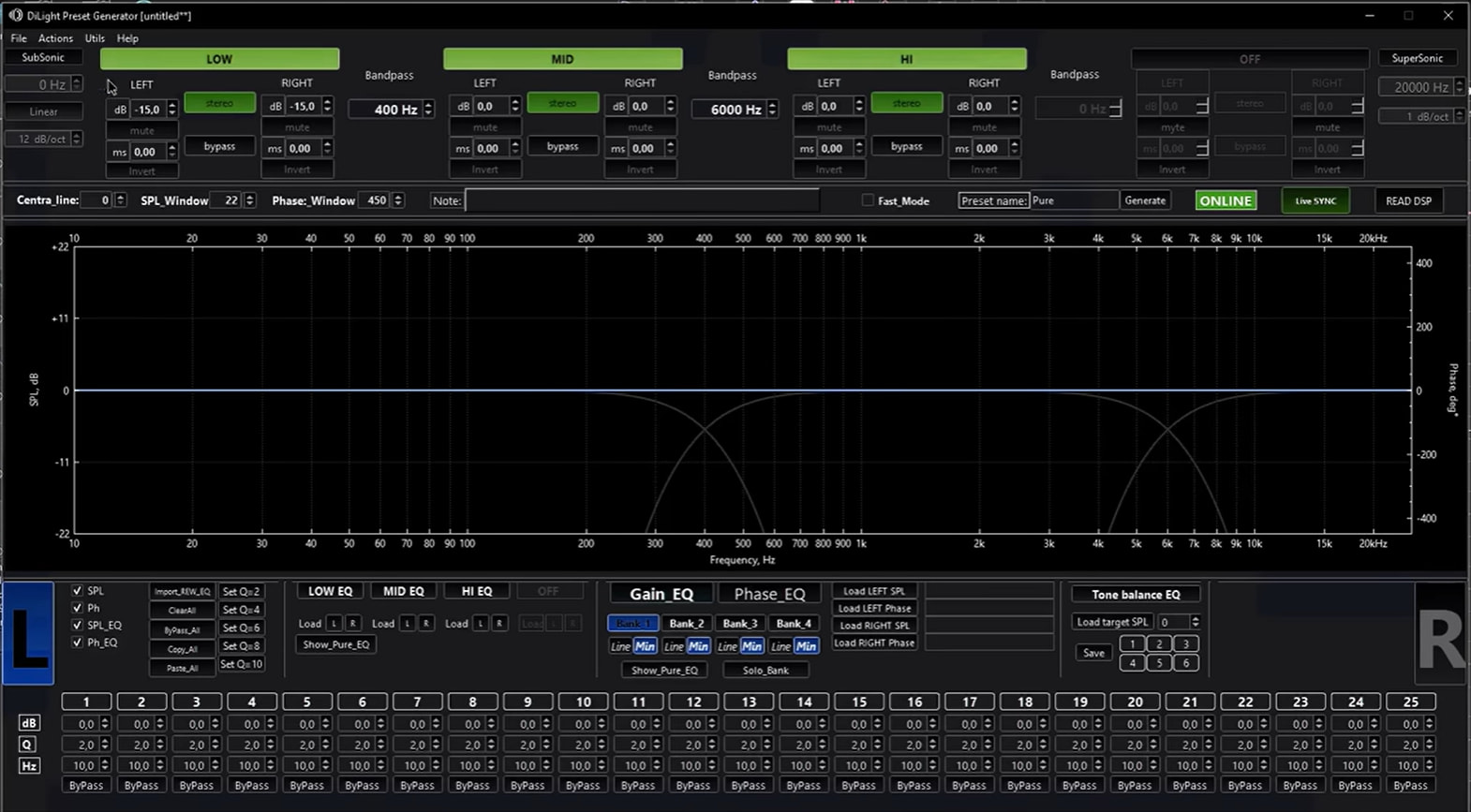Image resolution: width=1471 pixels, height=812 pixels.
Task: Toggle the SPL_EQ curve checkbox
Action: pos(77,625)
